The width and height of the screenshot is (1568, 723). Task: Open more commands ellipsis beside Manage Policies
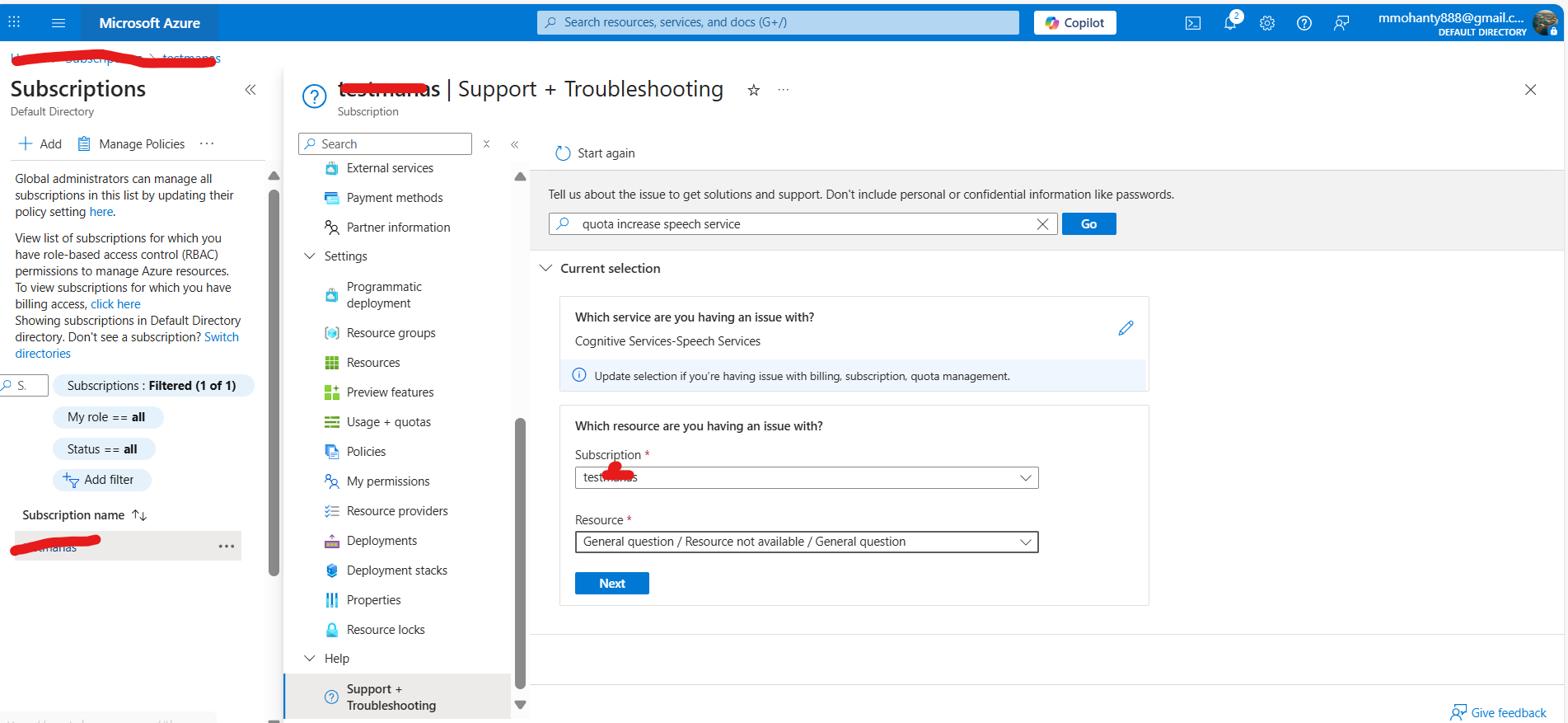click(207, 143)
